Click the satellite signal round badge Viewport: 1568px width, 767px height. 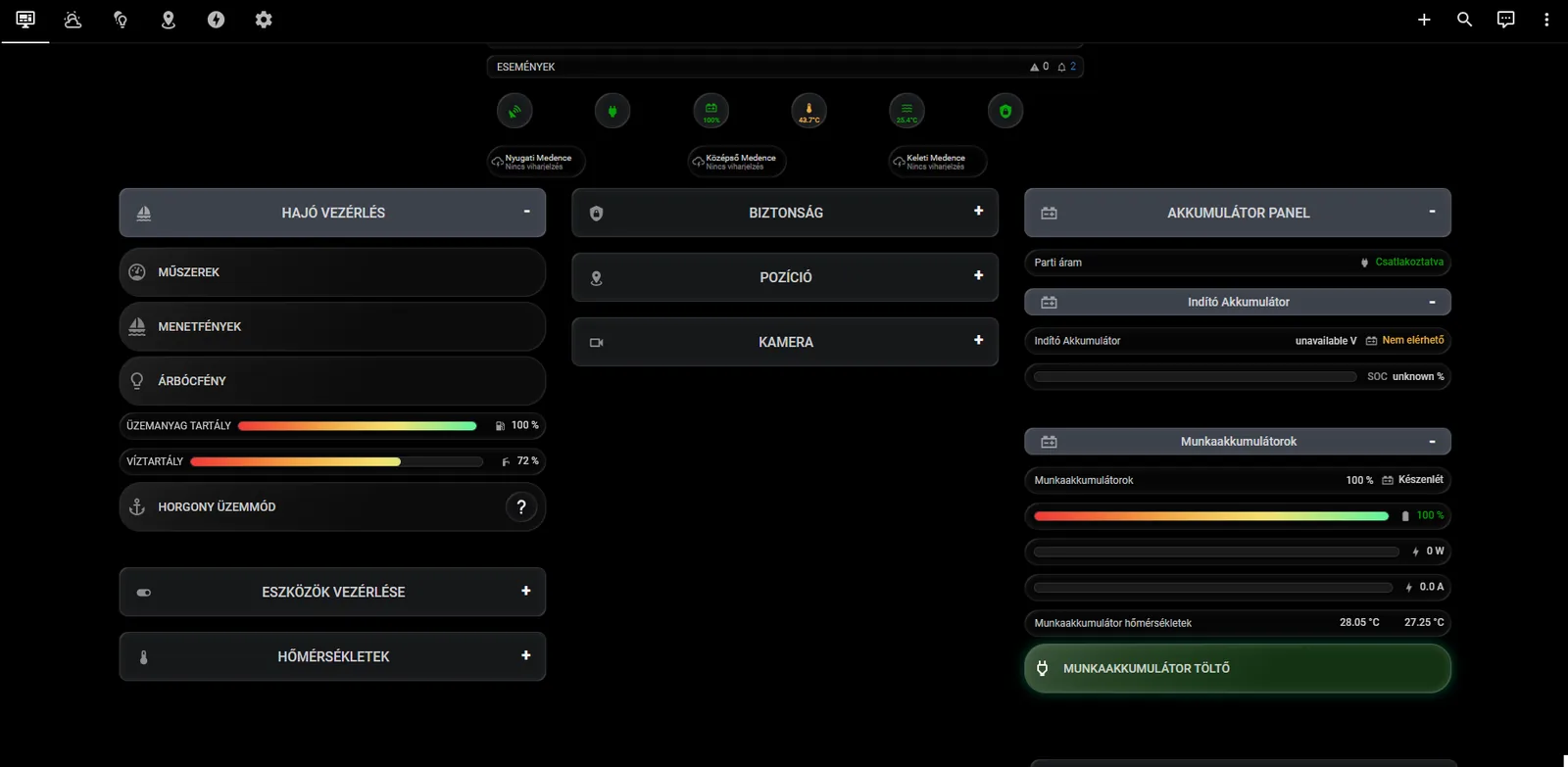pyautogui.click(x=514, y=111)
